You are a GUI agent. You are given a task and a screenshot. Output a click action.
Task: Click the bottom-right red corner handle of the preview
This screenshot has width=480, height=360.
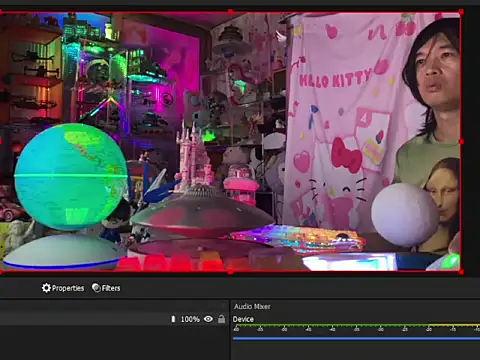(x=461, y=272)
